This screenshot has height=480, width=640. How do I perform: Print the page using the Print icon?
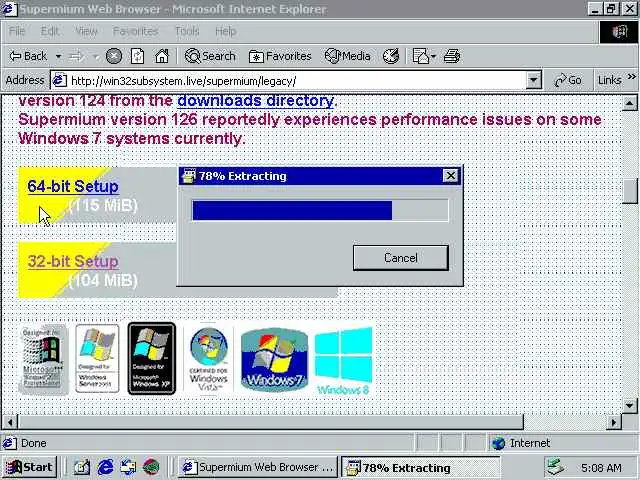click(452, 56)
